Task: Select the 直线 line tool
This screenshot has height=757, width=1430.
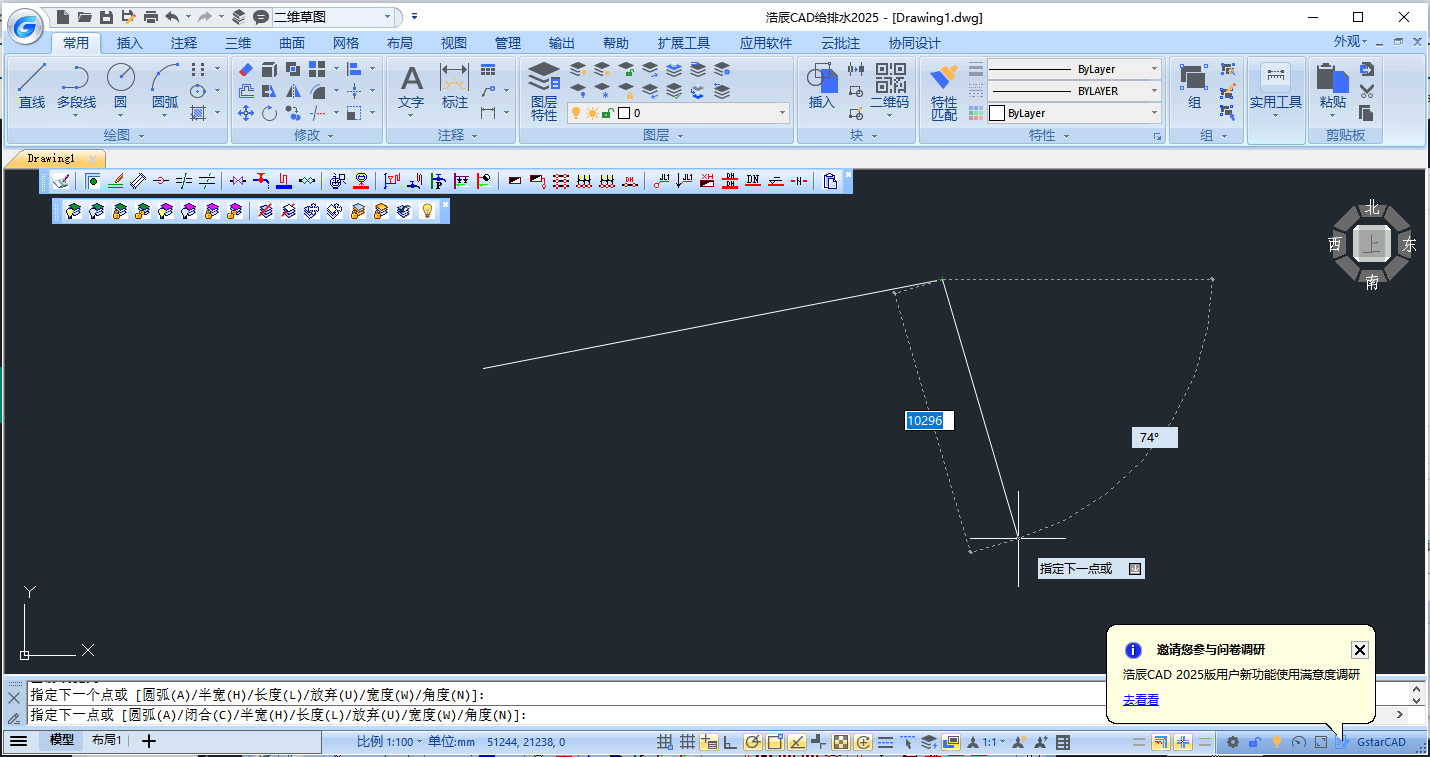Action: pos(32,86)
